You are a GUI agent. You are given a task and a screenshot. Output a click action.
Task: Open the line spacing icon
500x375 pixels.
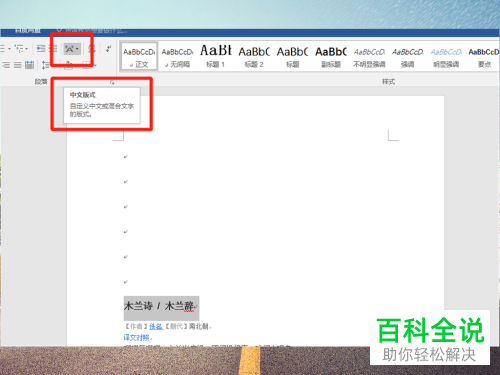45,65
